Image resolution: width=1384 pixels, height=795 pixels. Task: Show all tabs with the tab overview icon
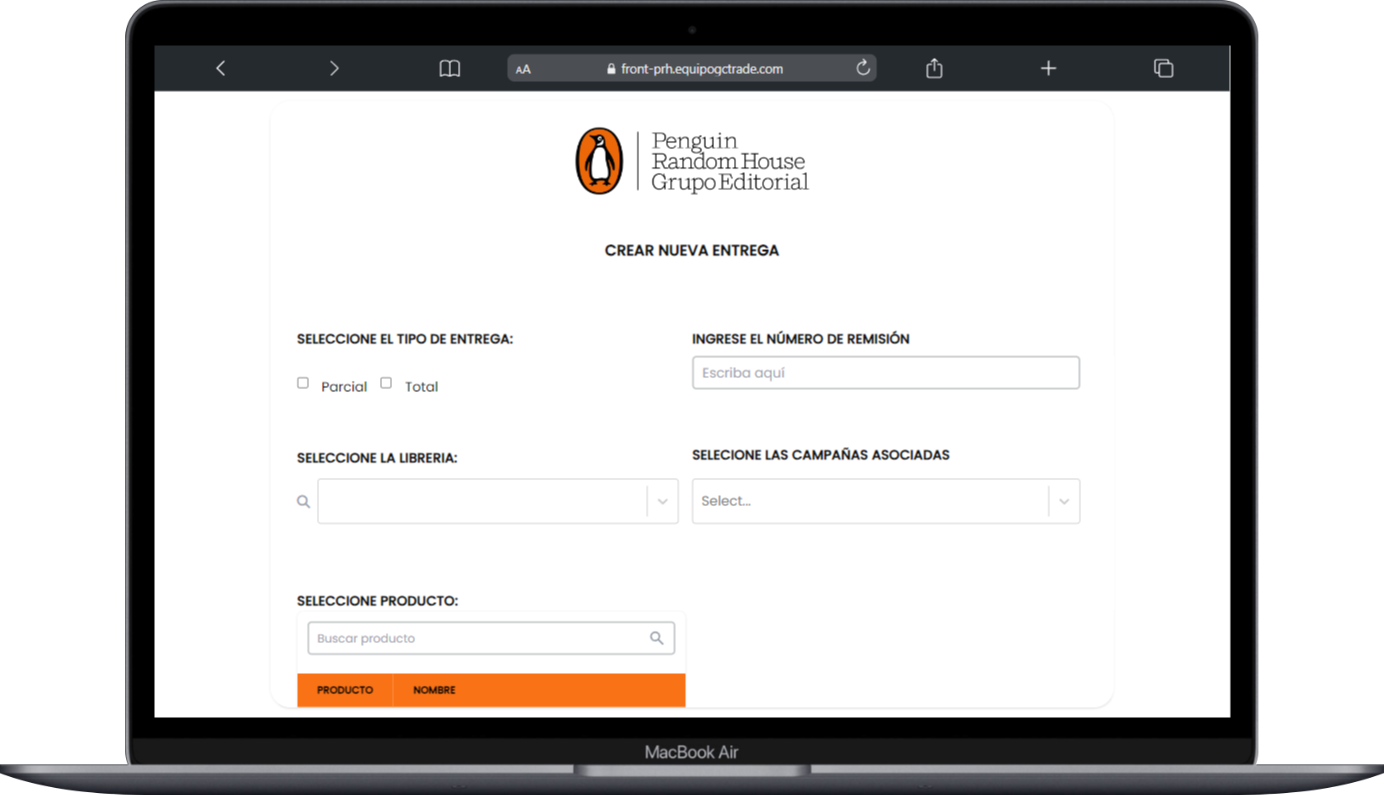(1163, 68)
